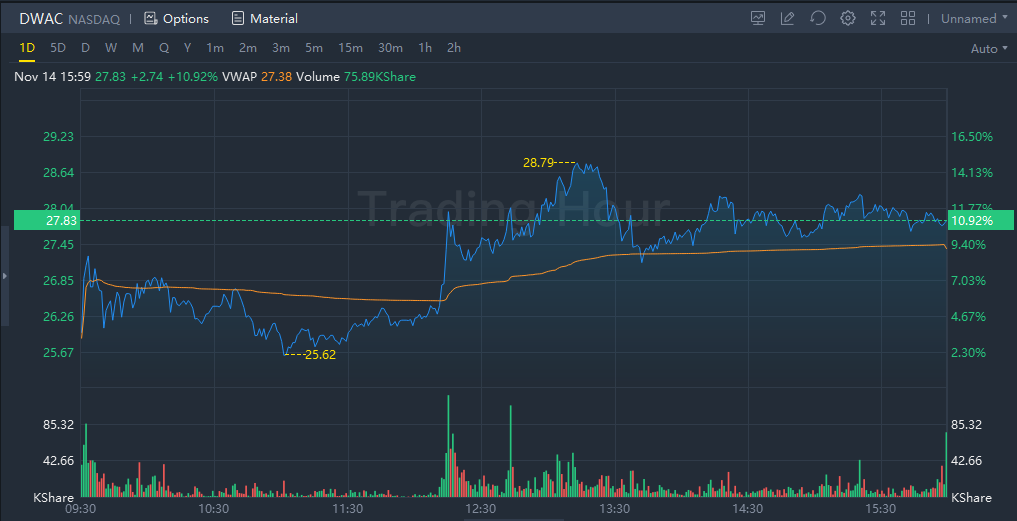Click the 29.23 price axis label
The image size is (1017, 521).
click(x=58, y=136)
